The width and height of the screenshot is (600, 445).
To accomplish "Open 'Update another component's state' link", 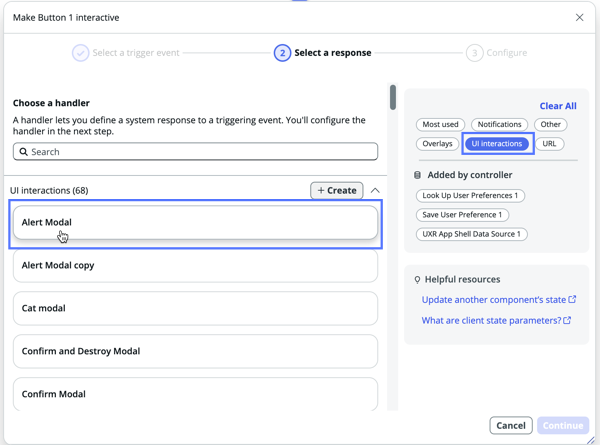I will coord(494,300).
